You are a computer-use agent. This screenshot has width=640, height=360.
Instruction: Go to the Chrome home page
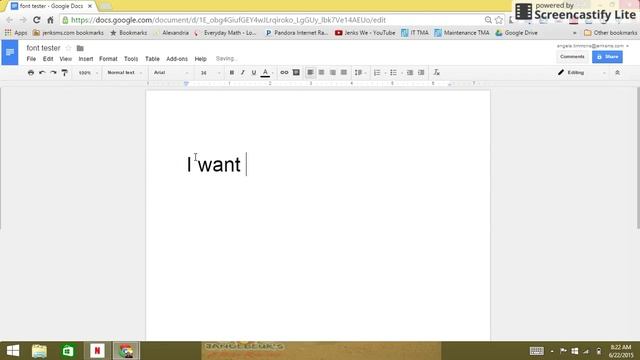pos(50,20)
